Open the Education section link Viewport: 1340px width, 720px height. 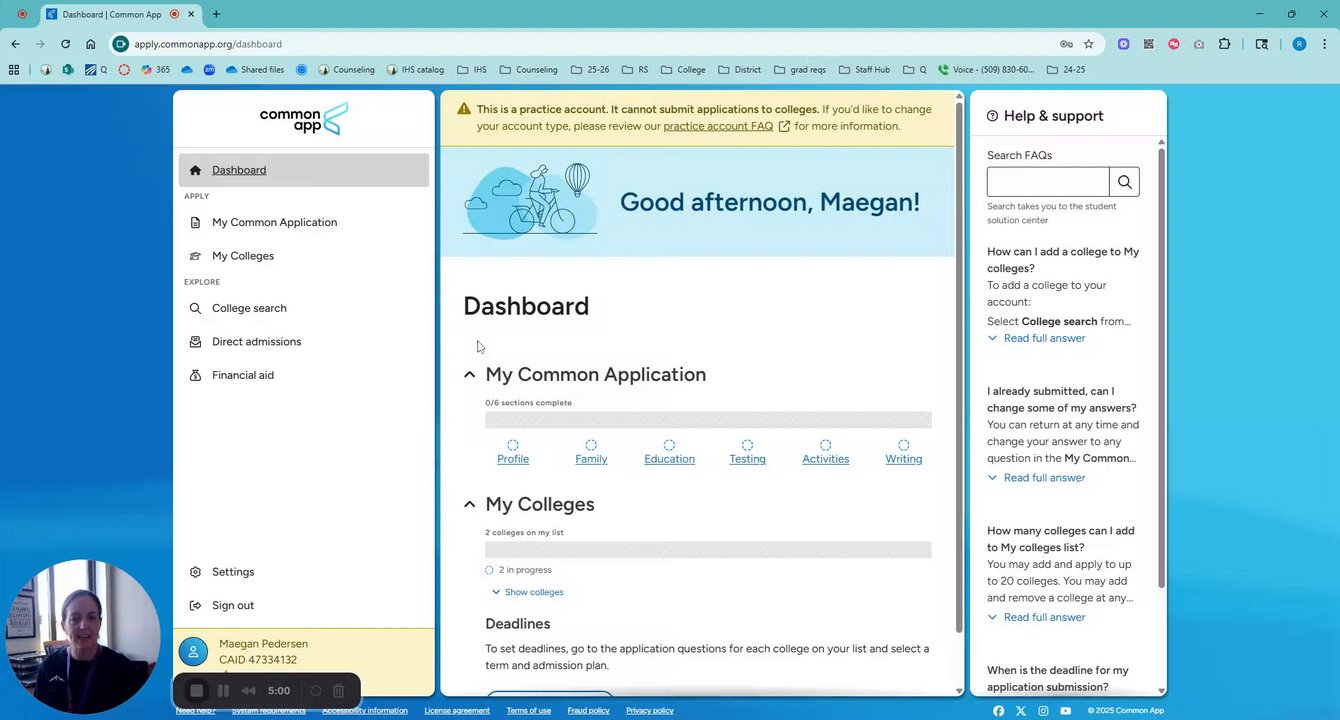point(669,459)
